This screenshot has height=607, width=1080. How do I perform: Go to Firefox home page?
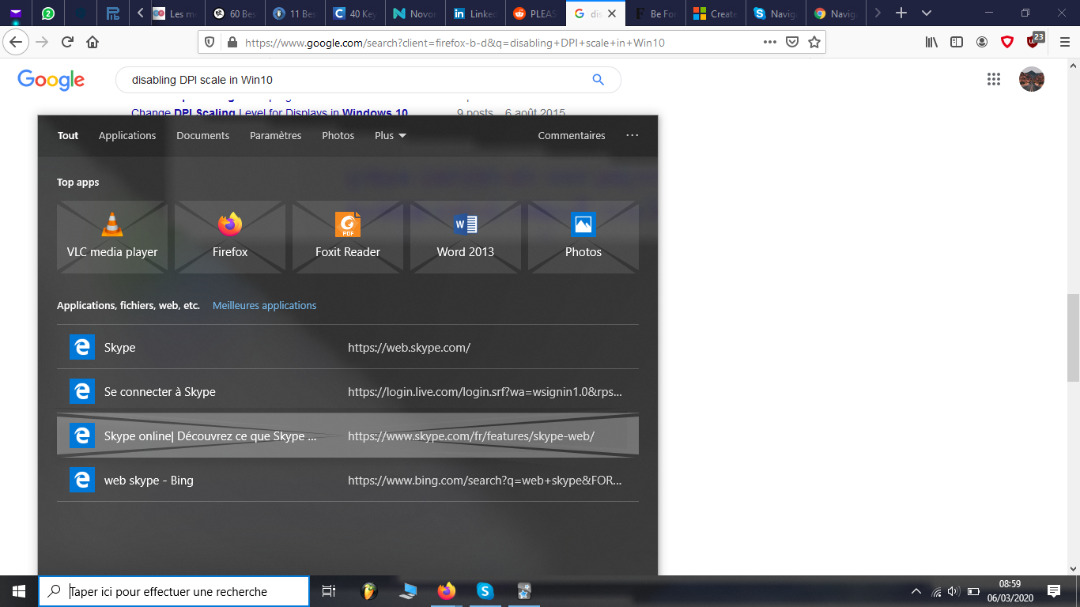92,42
